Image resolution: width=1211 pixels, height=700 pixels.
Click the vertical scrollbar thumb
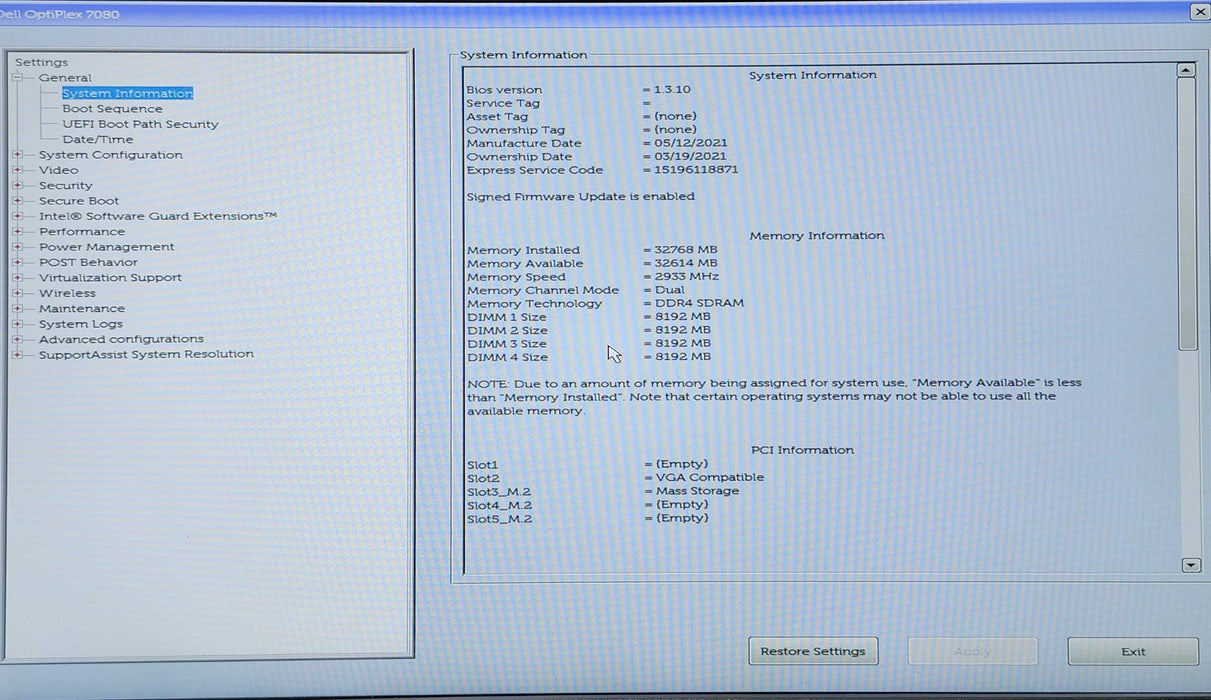(1187, 214)
